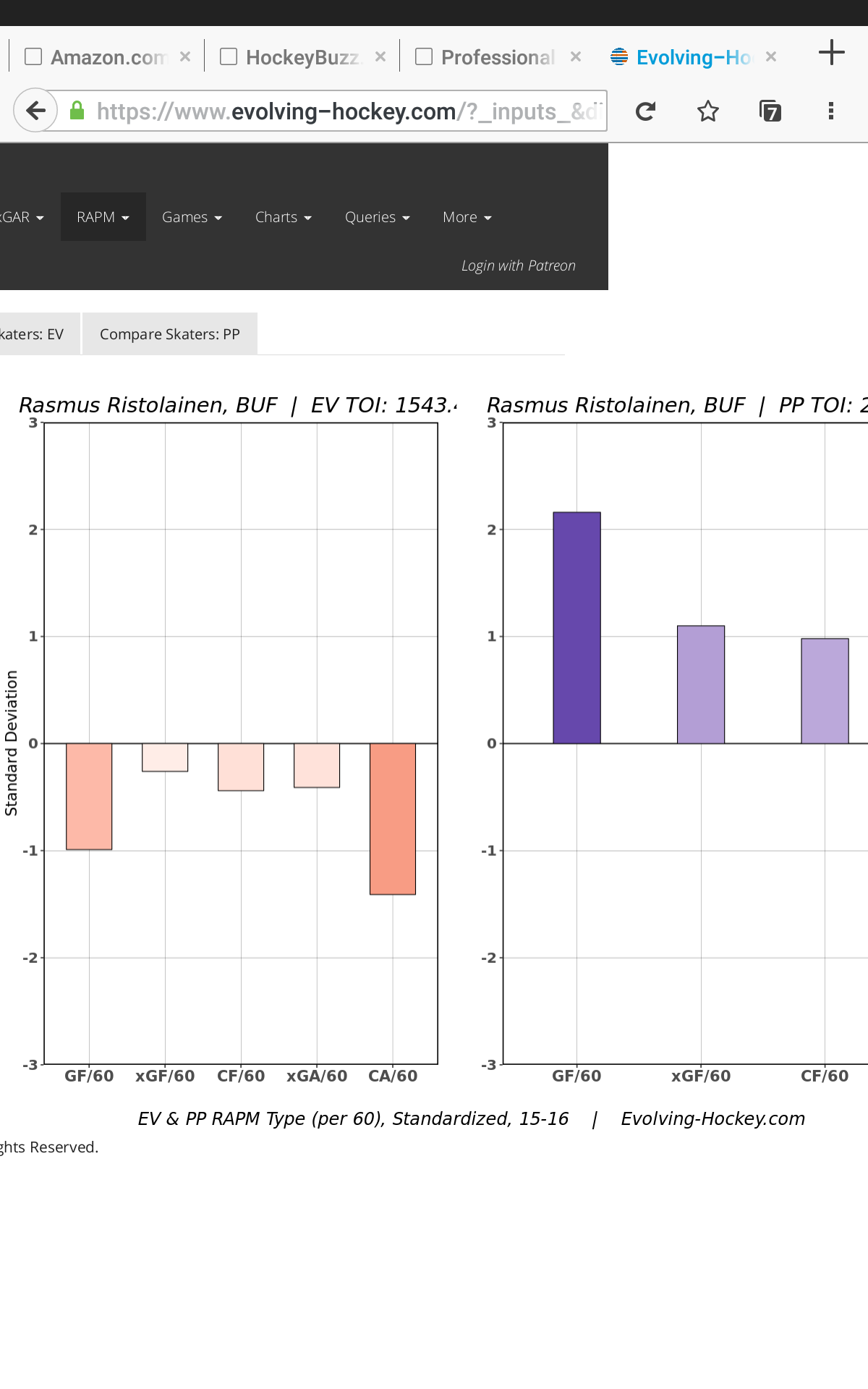
Task: Open the browser three-dot menu
Action: pos(831,111)
